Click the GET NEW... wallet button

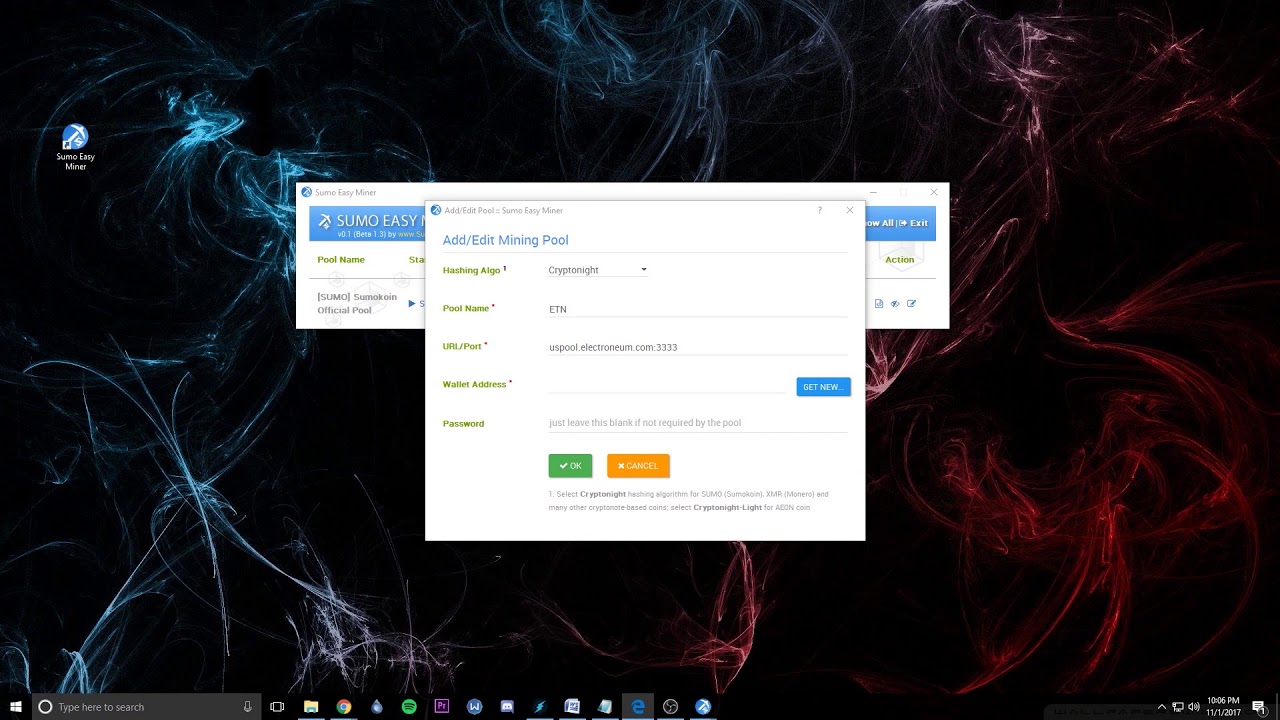[823, 387]
